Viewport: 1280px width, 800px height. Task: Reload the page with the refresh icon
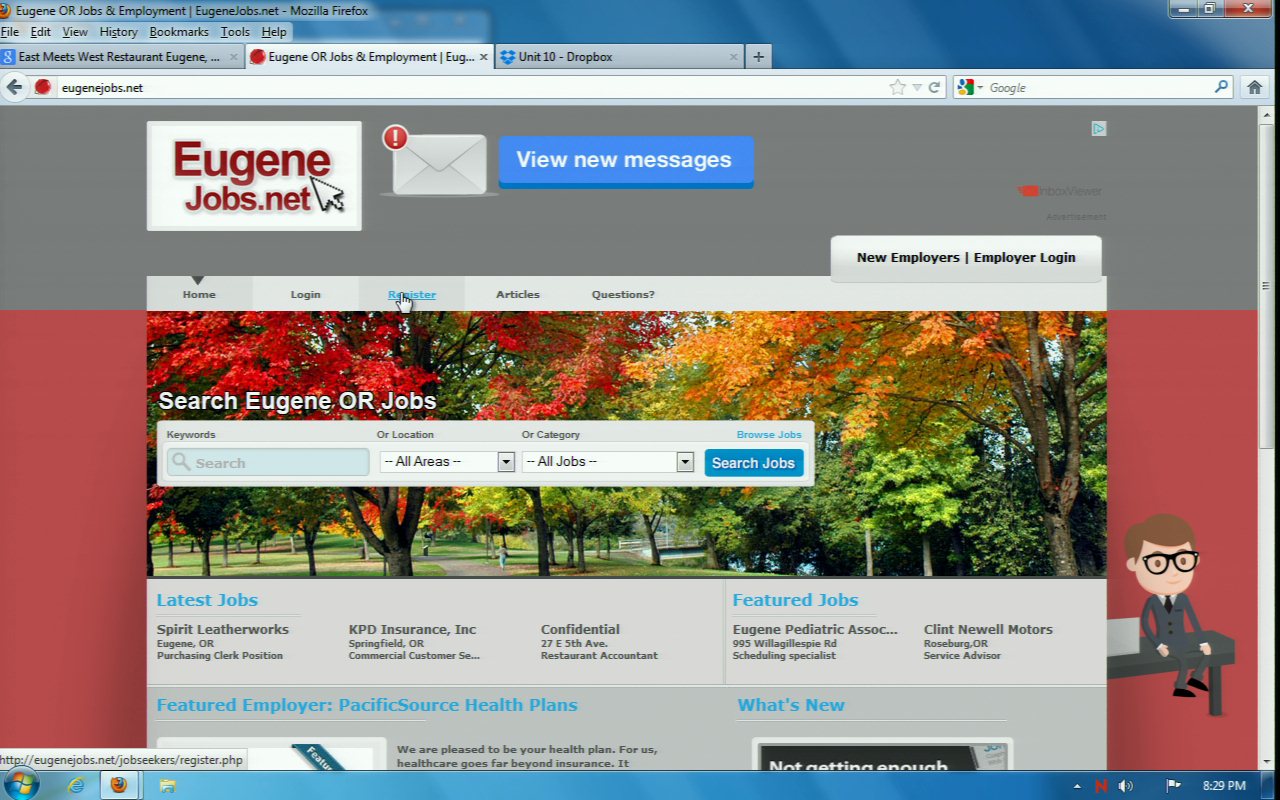(x=934, y=87)
